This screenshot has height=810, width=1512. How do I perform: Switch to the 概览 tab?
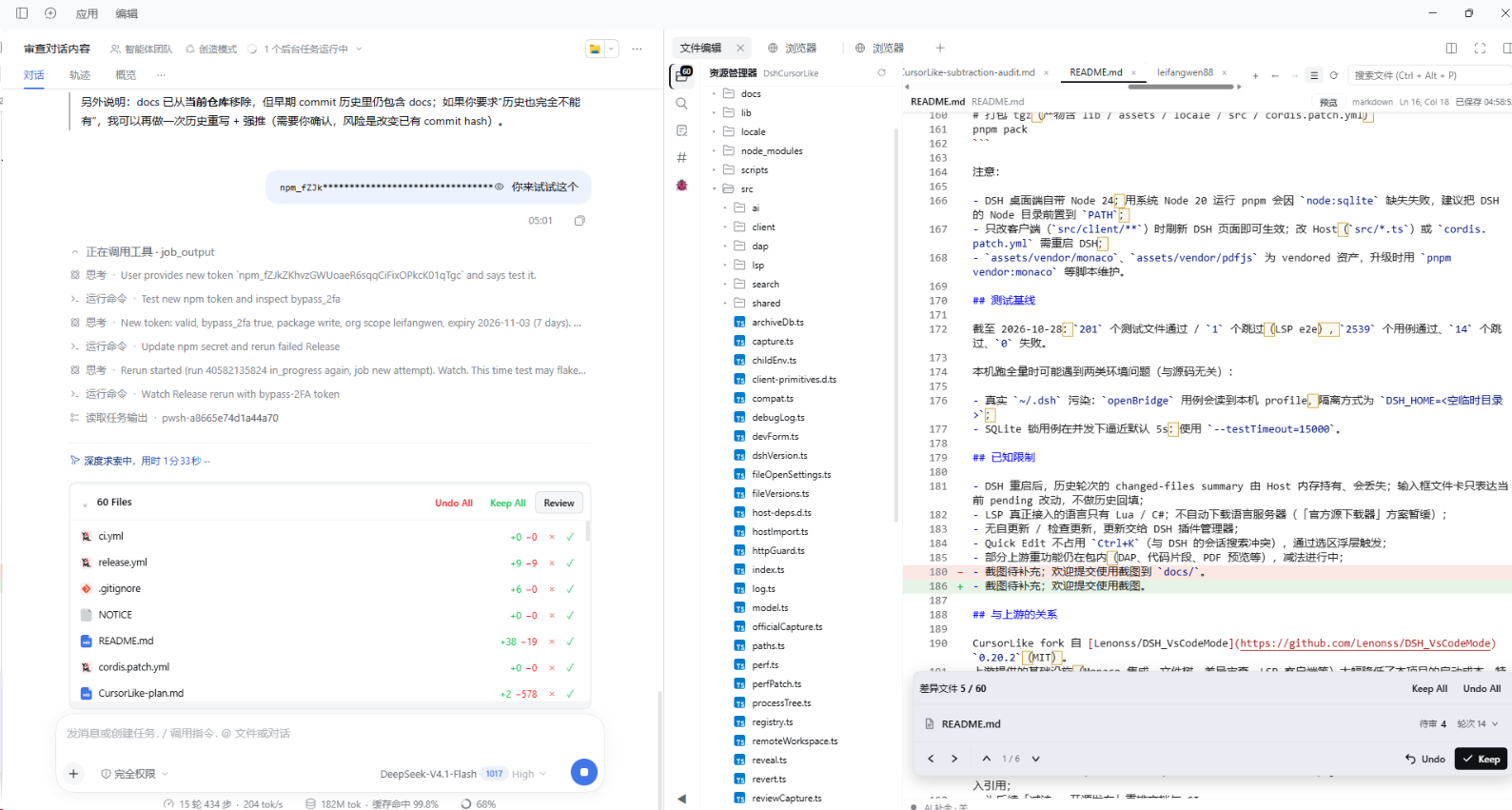(126, 75)
